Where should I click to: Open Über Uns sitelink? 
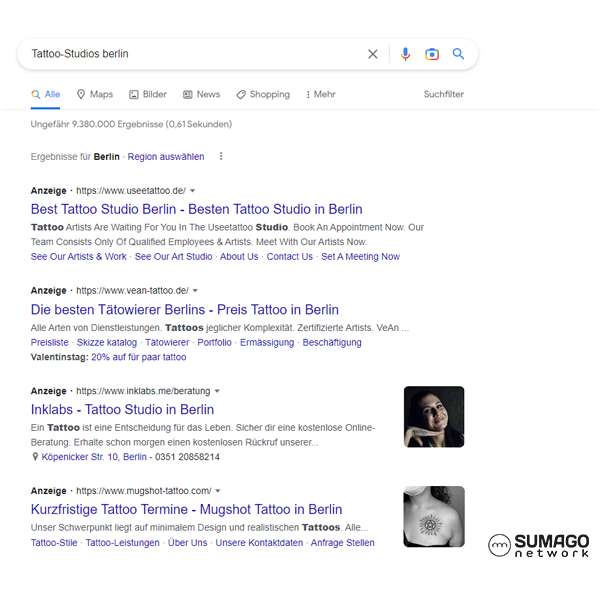point(188,543)
